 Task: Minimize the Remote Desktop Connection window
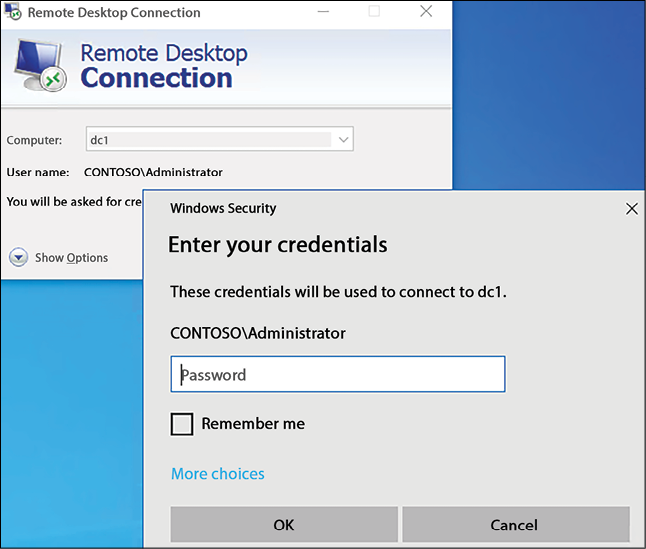[323, 12]
